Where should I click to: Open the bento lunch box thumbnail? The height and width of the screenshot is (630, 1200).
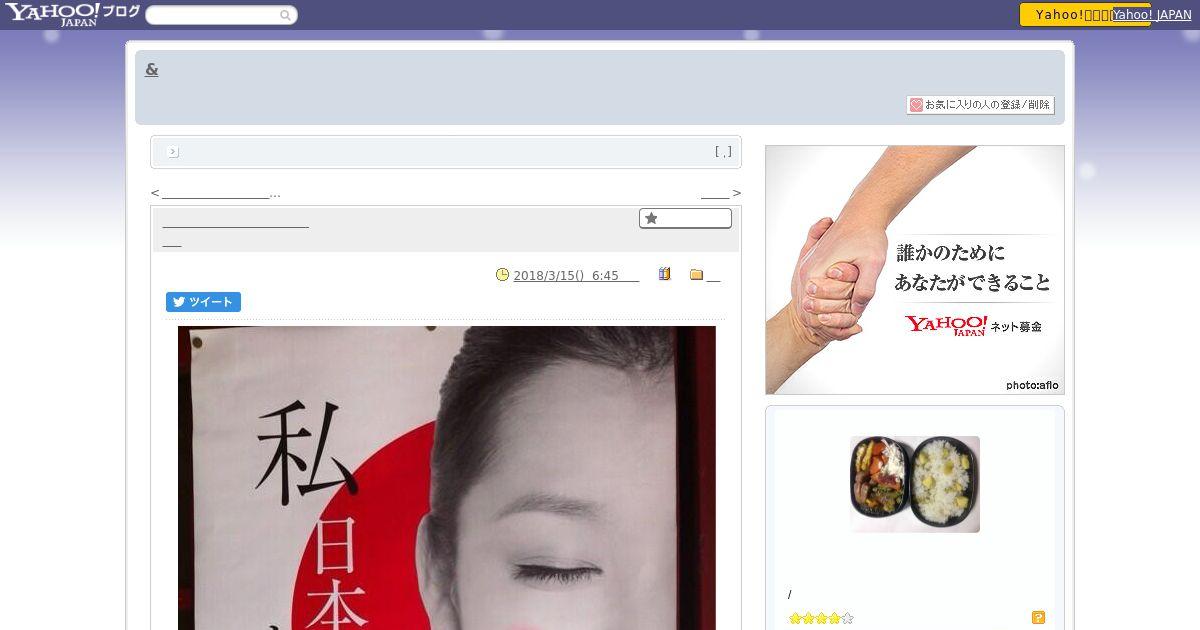click(915, 484)
